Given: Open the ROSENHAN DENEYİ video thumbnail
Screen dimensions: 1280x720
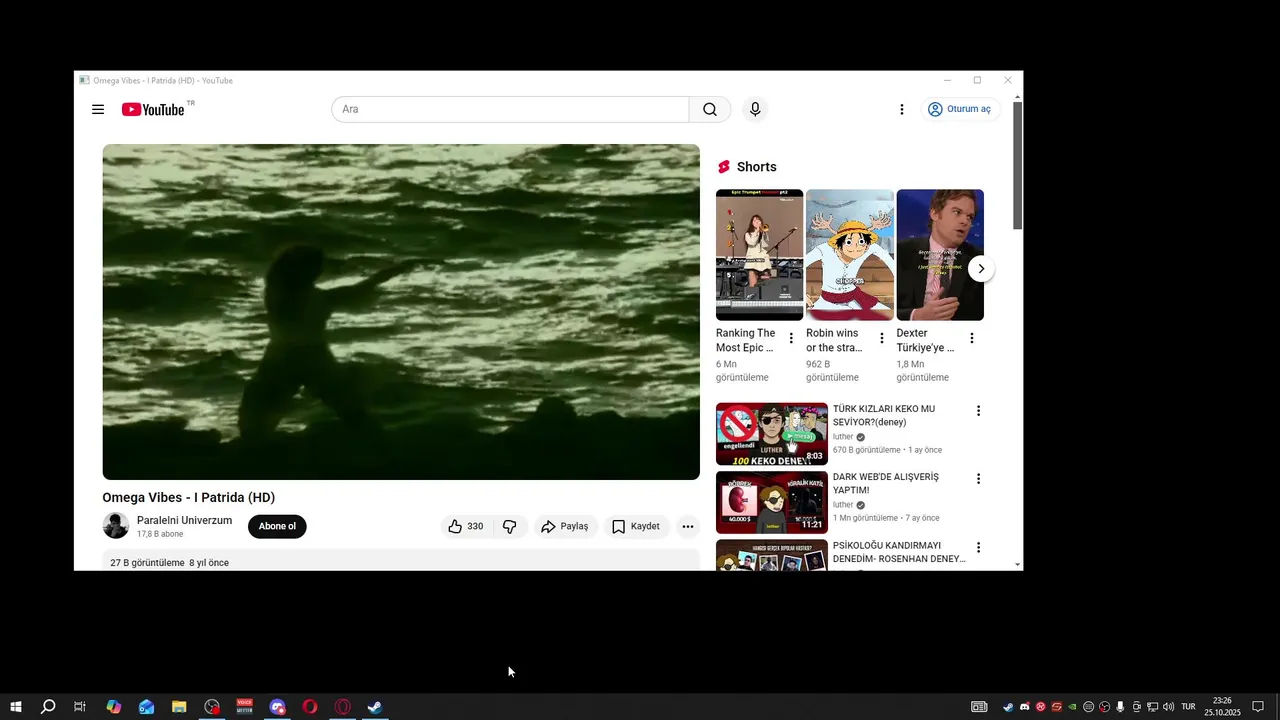Looking at the screenshot, I should (772, 555).
